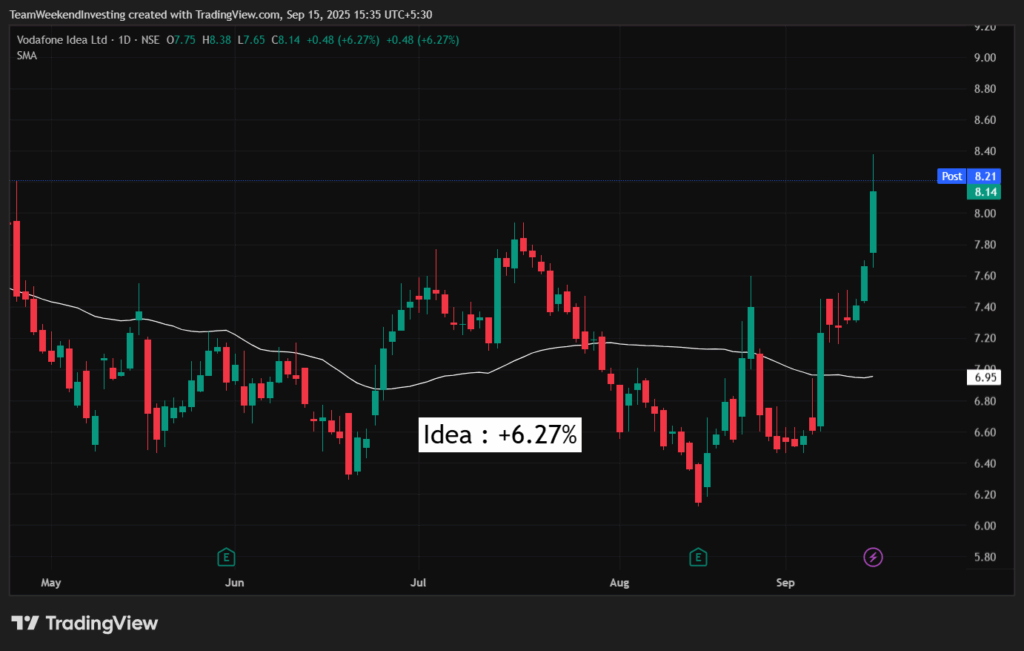Click the 8.40 price axis label
This screenshot has width=1024, height=651.
[x=985, y=151]
